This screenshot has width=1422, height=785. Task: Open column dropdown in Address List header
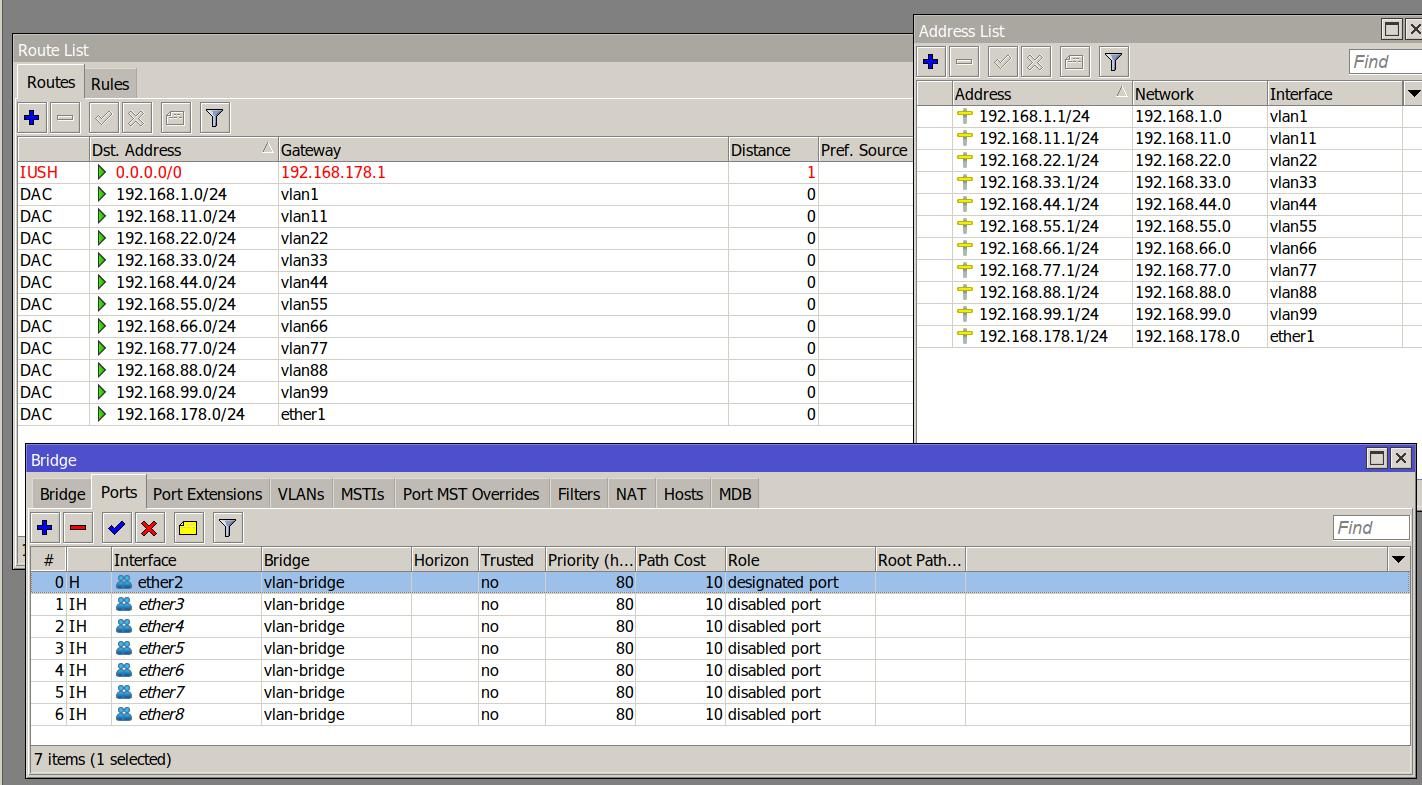(1413, 94)
